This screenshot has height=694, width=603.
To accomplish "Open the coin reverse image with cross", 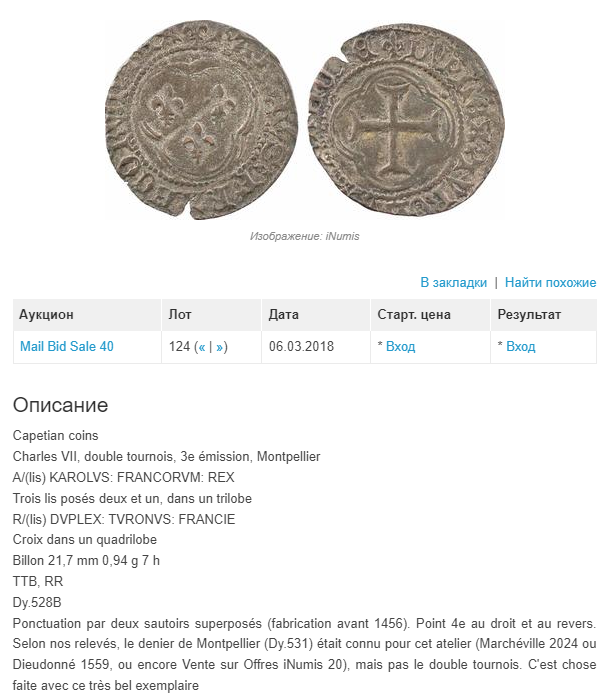I will 406,120.
